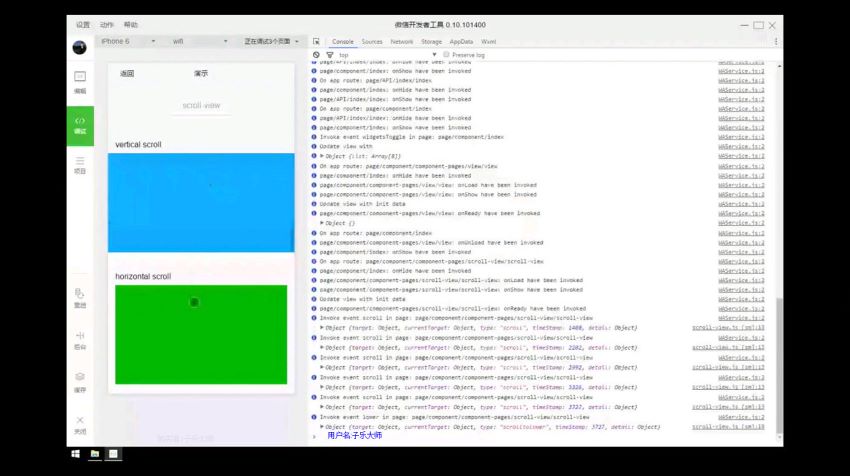Click the Windows Start button
The width and height of the screenshot is (850, 476).
[x=75, y=454]
